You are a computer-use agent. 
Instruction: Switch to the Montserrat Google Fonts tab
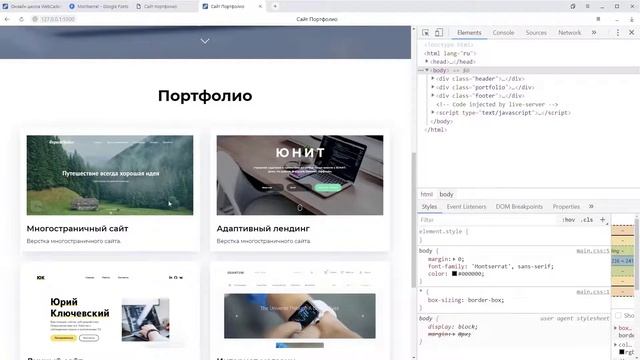(x=98, y=7)
